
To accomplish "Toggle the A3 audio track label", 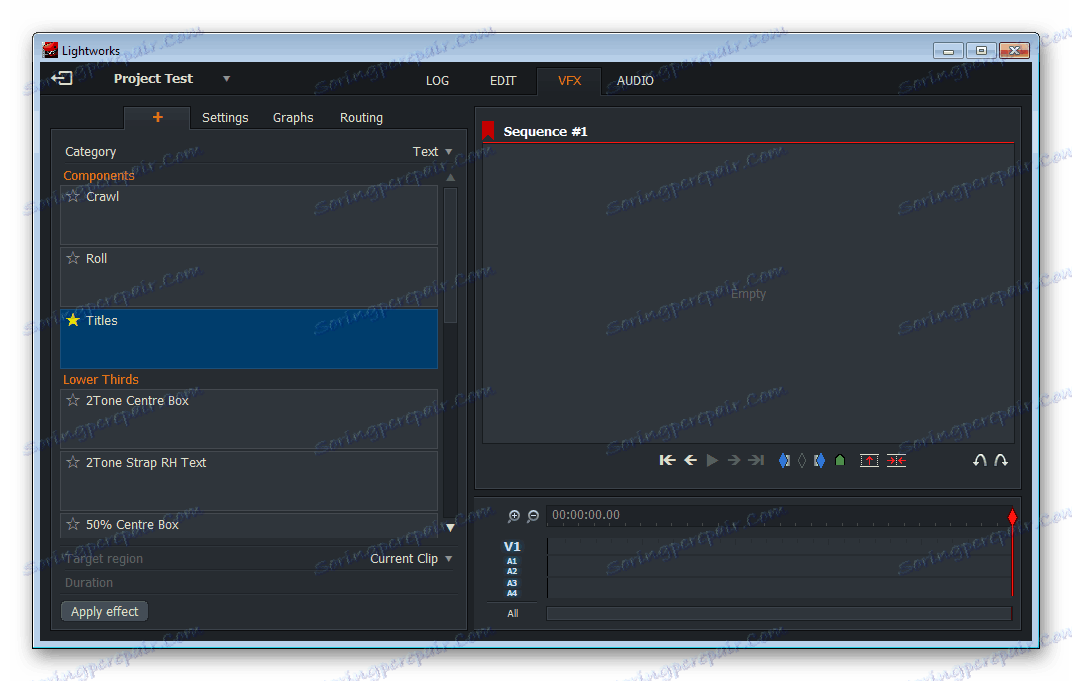I will [x=512, y=583].
